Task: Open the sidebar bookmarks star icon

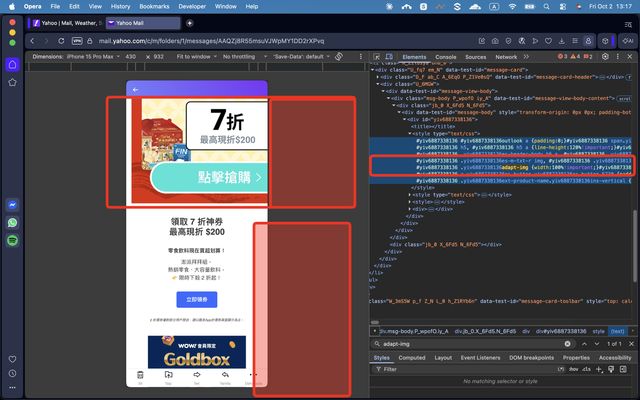Action: [12, 82]
